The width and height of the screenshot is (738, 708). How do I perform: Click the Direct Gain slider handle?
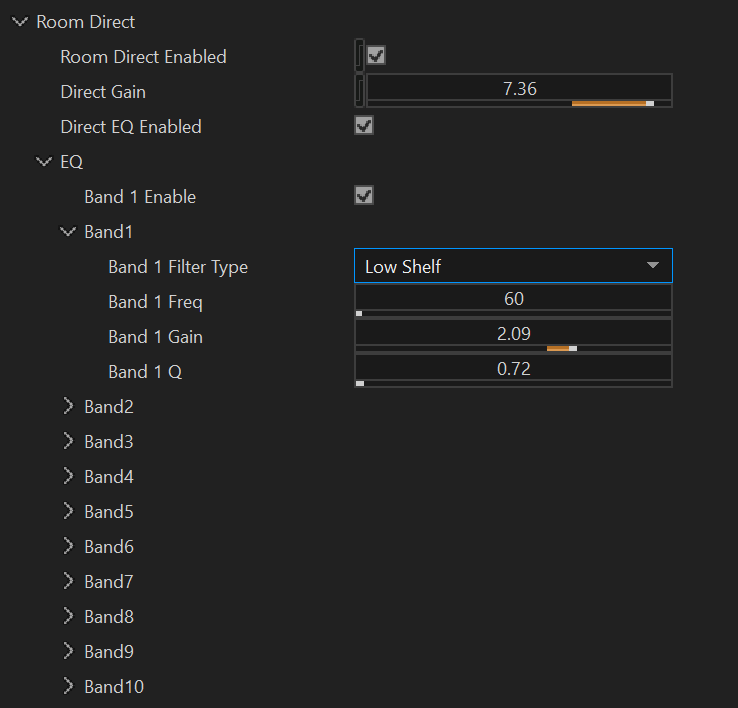tap(650, 103)
